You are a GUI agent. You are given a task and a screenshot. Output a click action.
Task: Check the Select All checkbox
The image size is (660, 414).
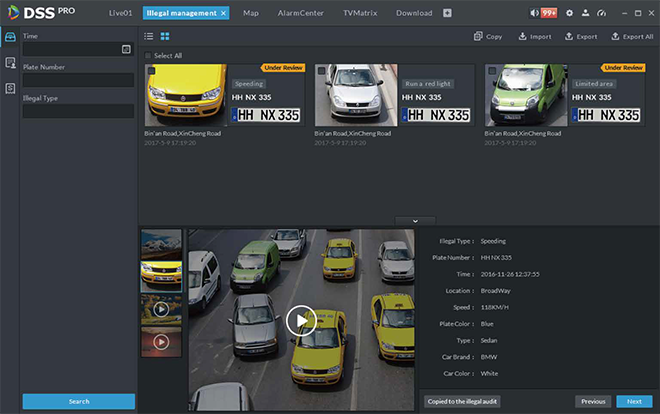[x=149, y=55]
